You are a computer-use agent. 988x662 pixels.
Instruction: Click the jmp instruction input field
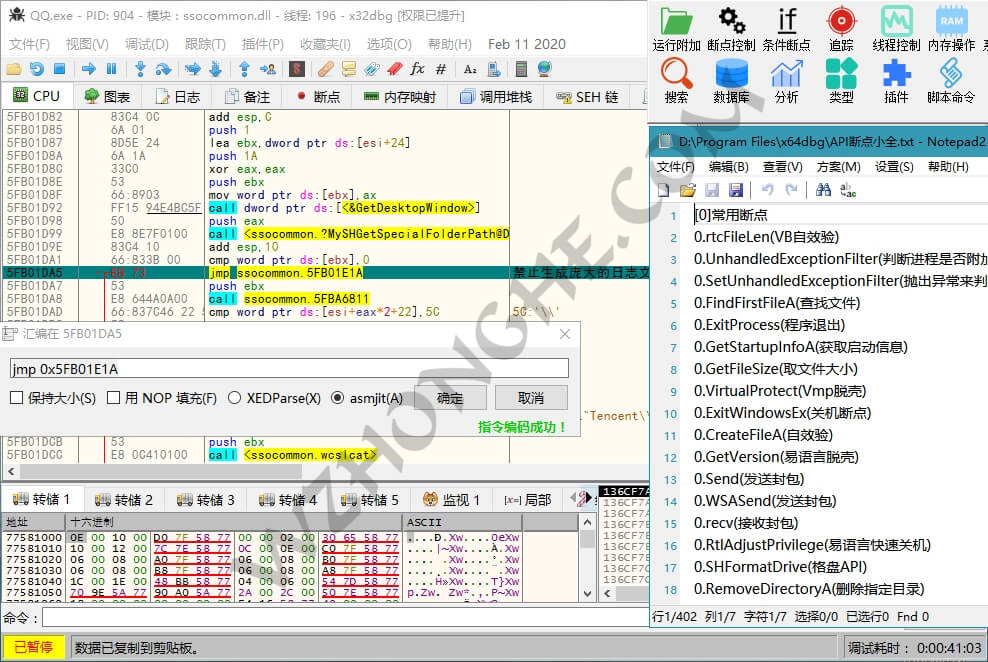(288, 369)
